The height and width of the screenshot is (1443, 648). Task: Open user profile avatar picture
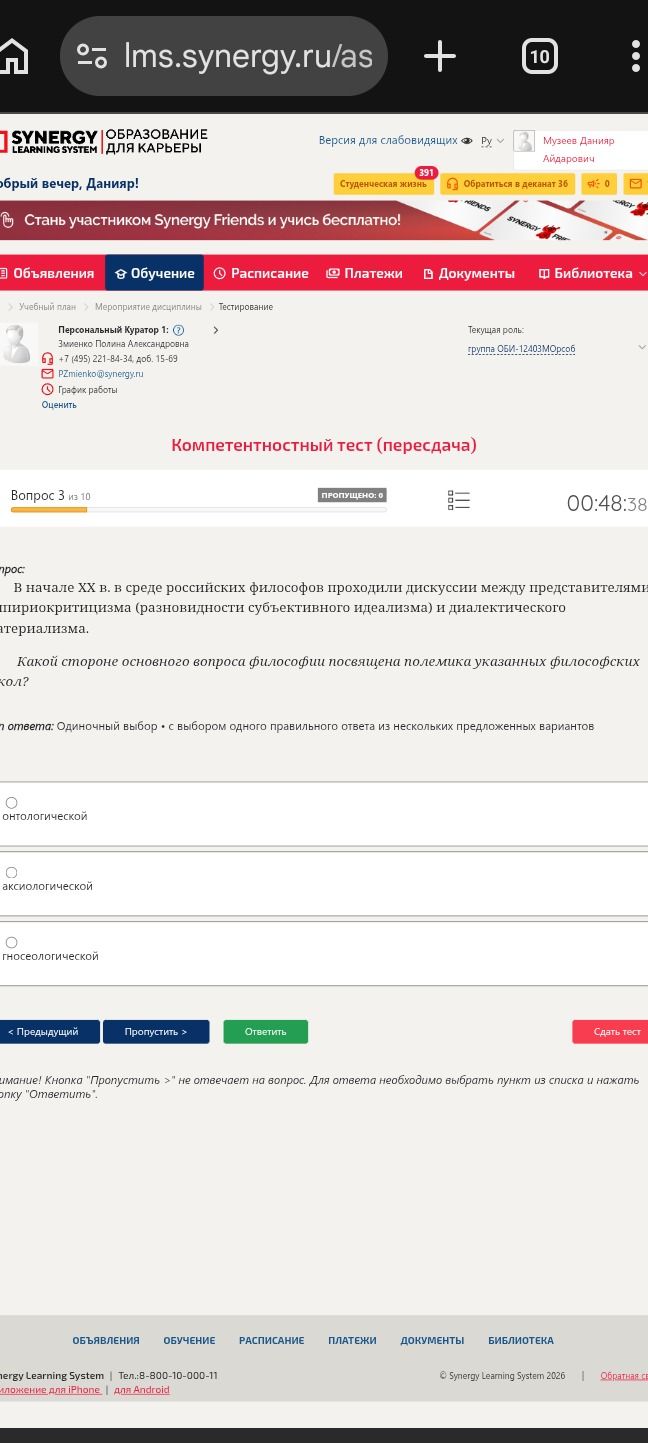(x=524, y=141)
